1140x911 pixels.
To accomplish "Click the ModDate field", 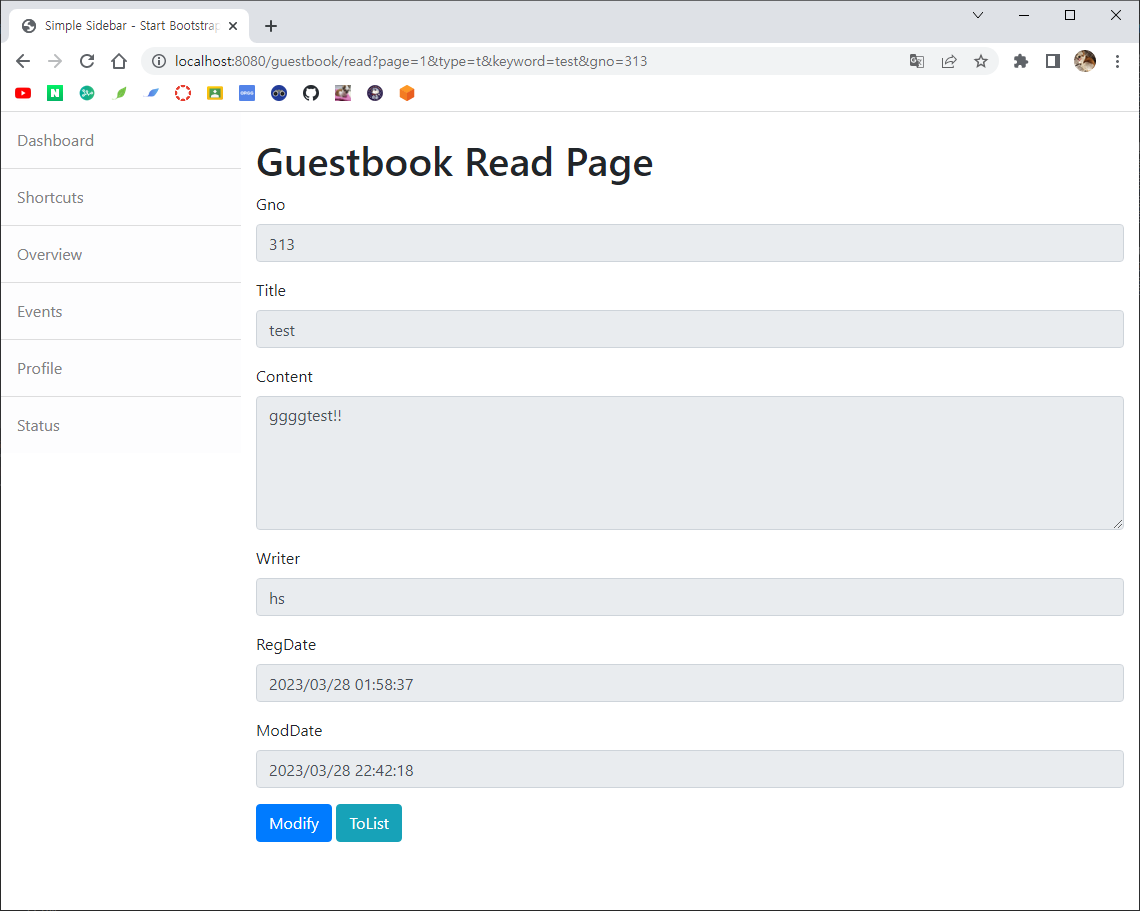I will click(689, 769).
